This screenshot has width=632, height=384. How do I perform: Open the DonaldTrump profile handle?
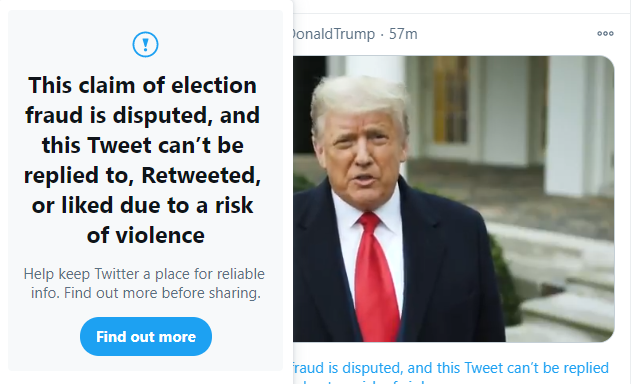click(334, 34)
